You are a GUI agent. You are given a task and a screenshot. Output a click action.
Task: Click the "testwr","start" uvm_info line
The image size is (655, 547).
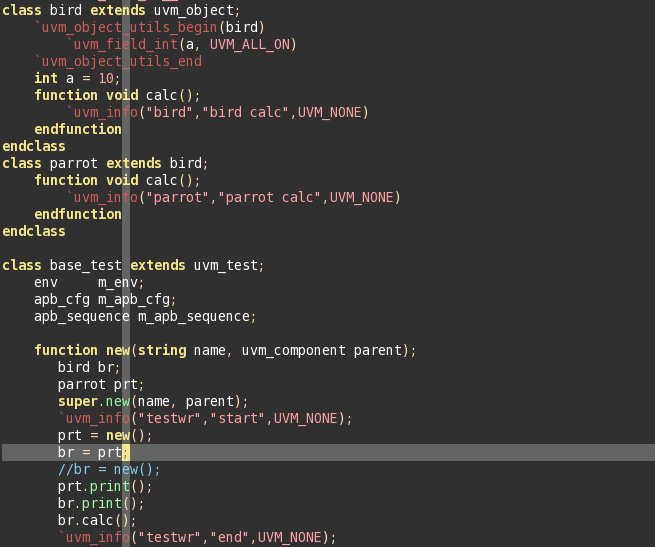205,418
